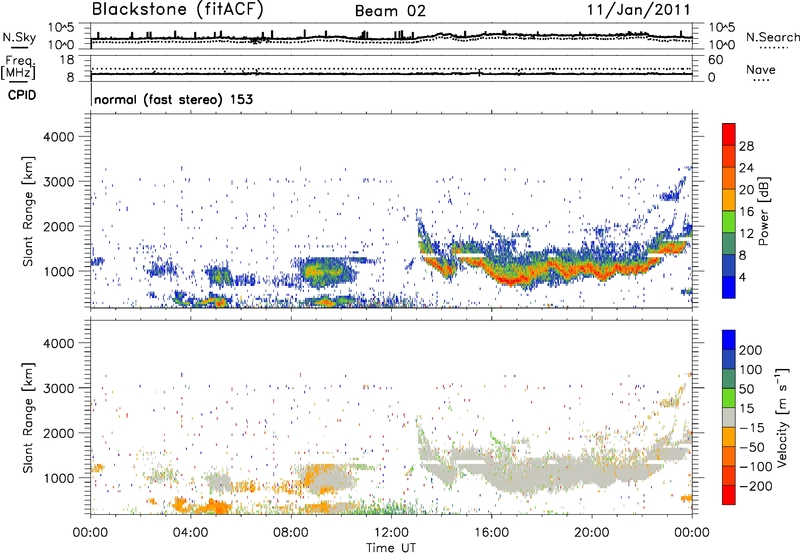Click the 'N.Search' legend label
The image size is (800, 554).
point(772,37)
